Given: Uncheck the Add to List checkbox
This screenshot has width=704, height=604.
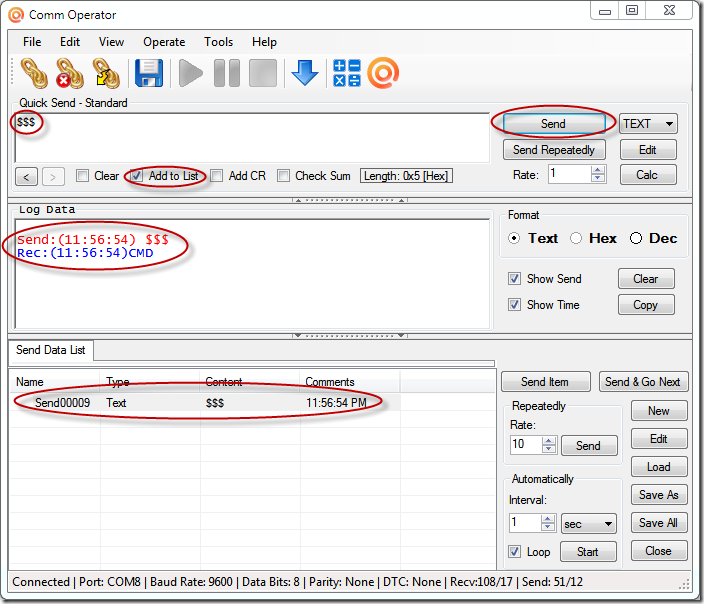Looking at the screenshot, I should coord(137,176).
